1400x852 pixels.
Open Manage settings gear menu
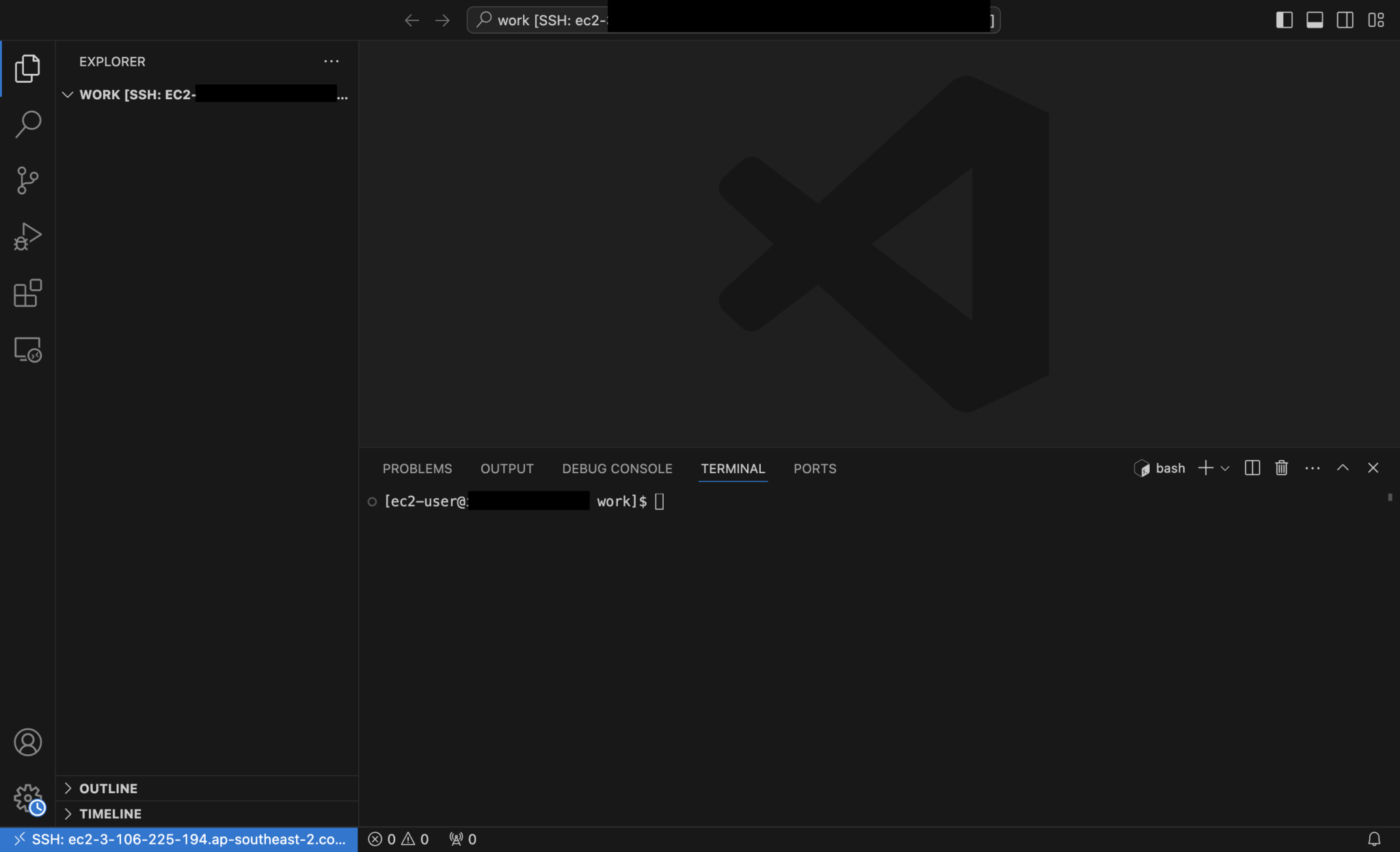(27, 798)
